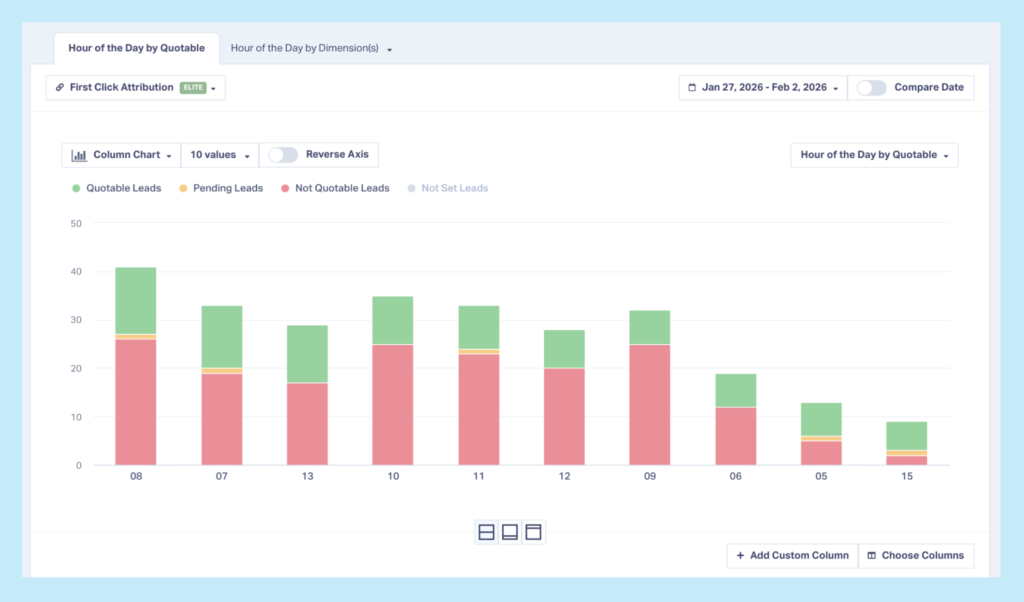Click the calendar icon in the date range
Image resolution: width=1024 pixels, height=602 pixels.
[x=694, y=87]
